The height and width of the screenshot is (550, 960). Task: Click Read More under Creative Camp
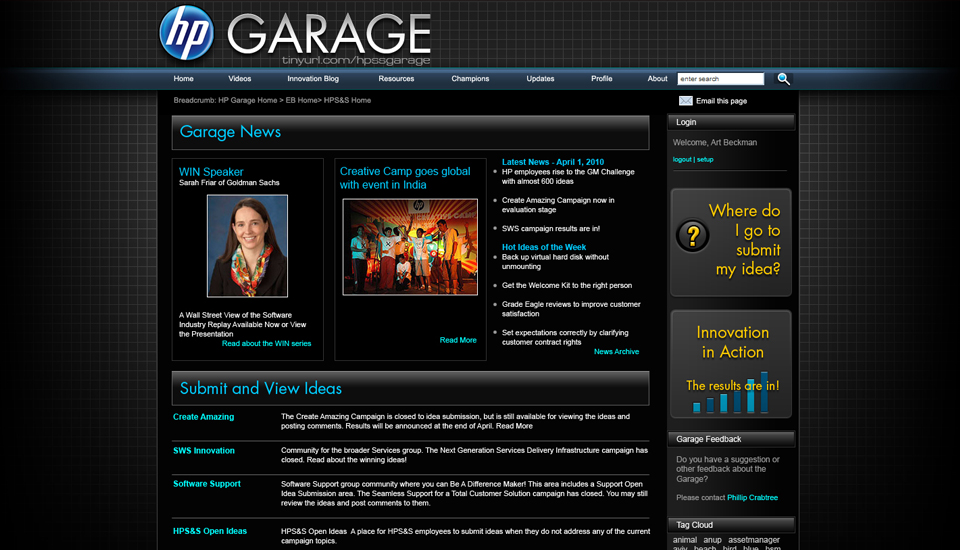[458, 340]
